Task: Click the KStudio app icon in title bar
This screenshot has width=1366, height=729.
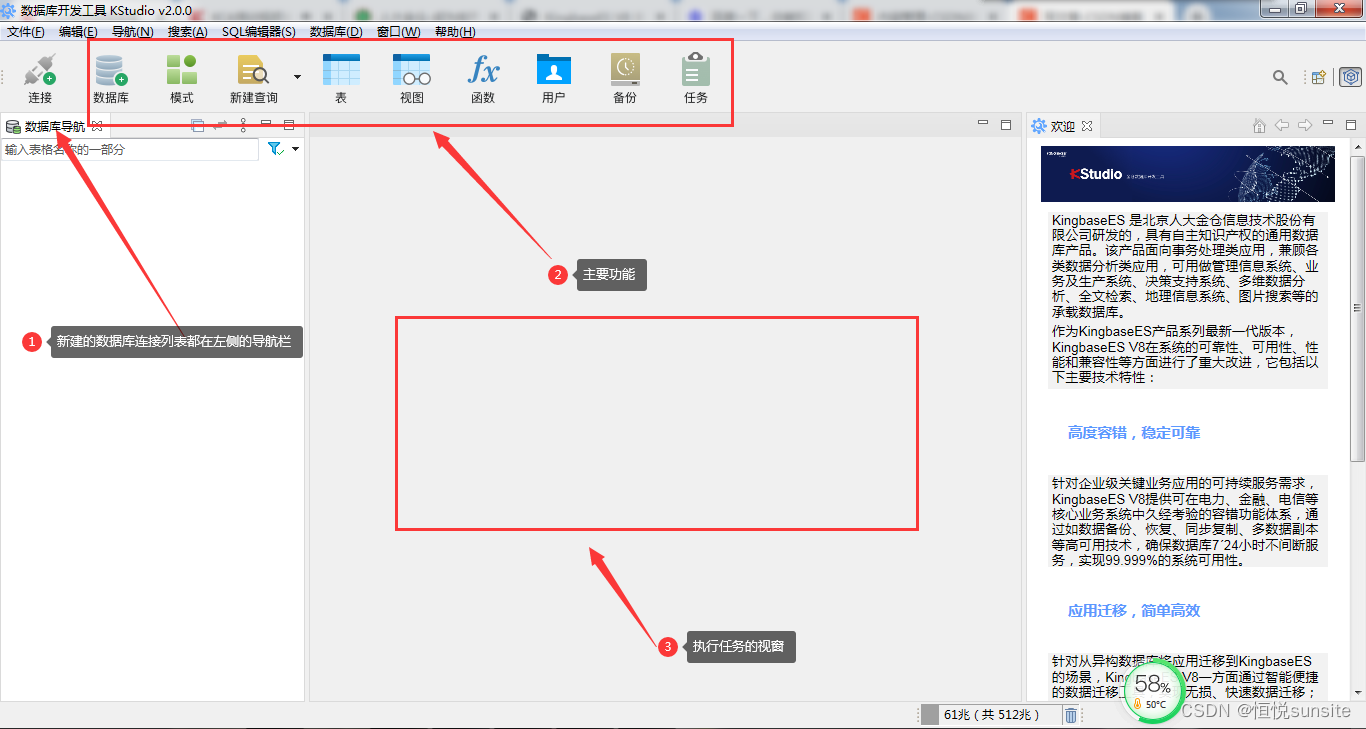Action: pos(9,10)
